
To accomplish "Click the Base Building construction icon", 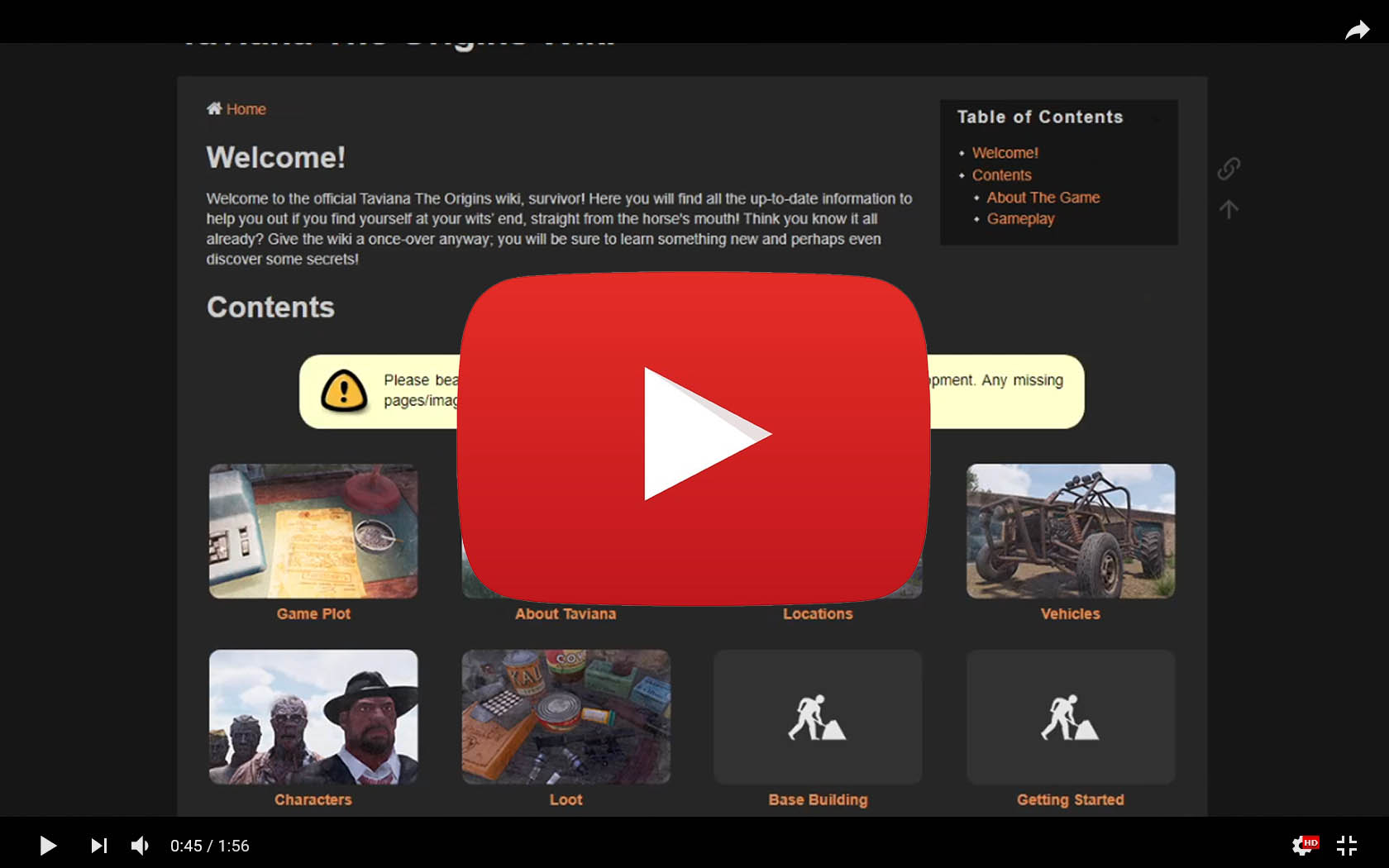I will 818,717.
